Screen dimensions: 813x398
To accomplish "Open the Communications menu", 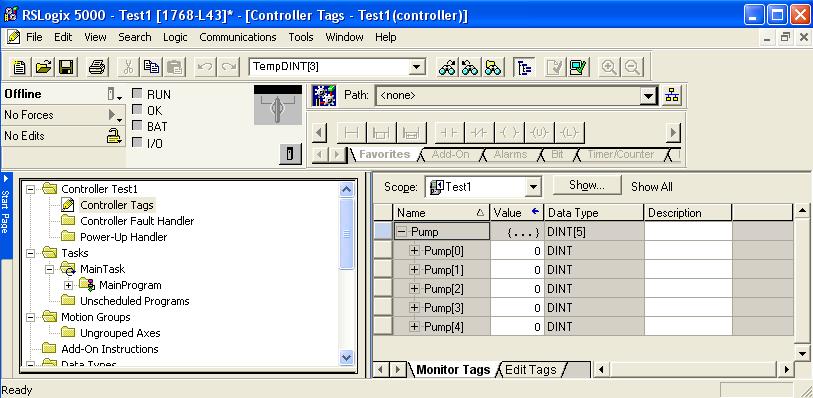I will (238, 37).
